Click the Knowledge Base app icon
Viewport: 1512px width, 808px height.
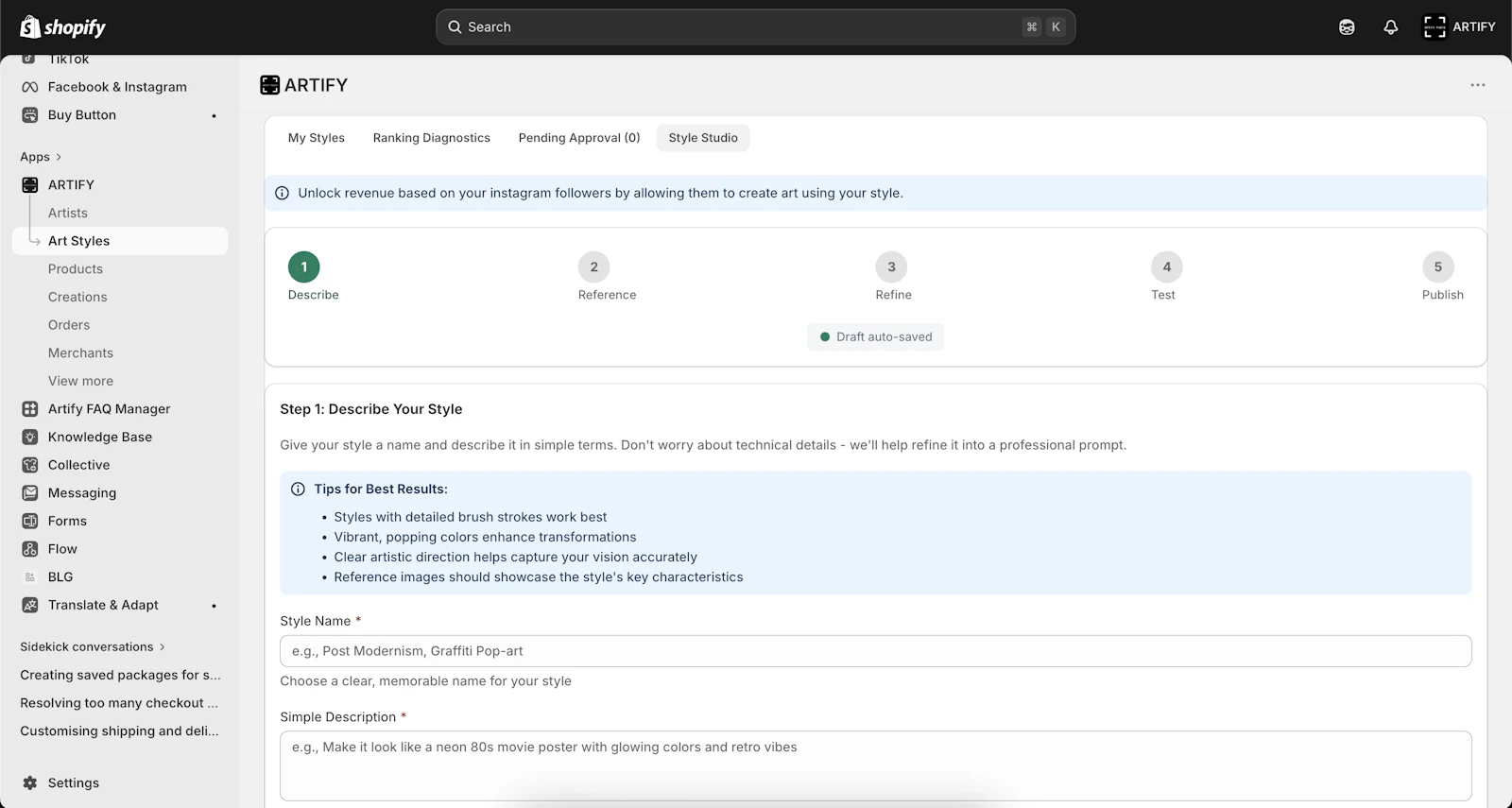(30, 438)
